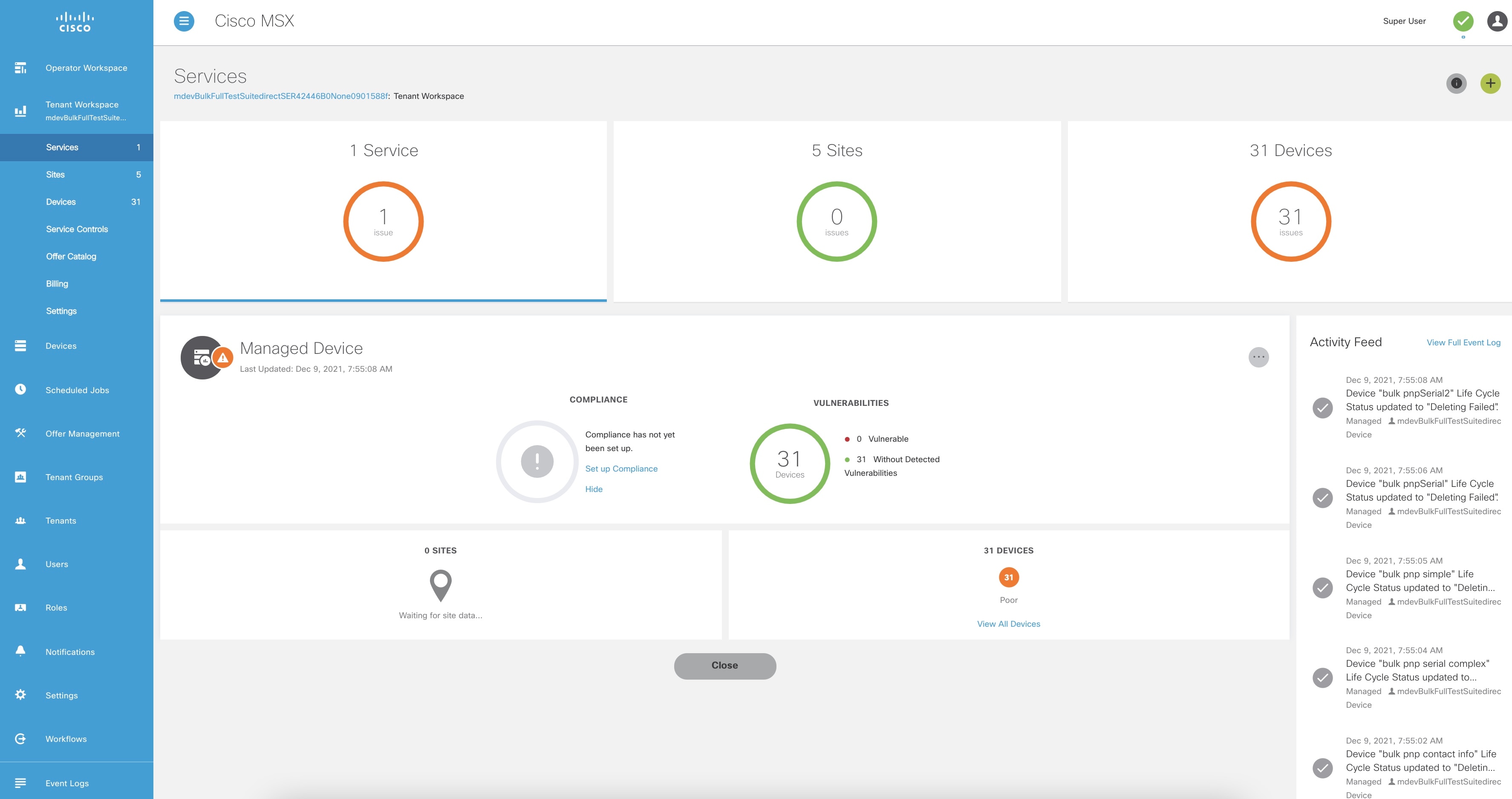This screenshot has width=1512, height=799.
Task: Click the Notifications bell icon
Action: 20,651
